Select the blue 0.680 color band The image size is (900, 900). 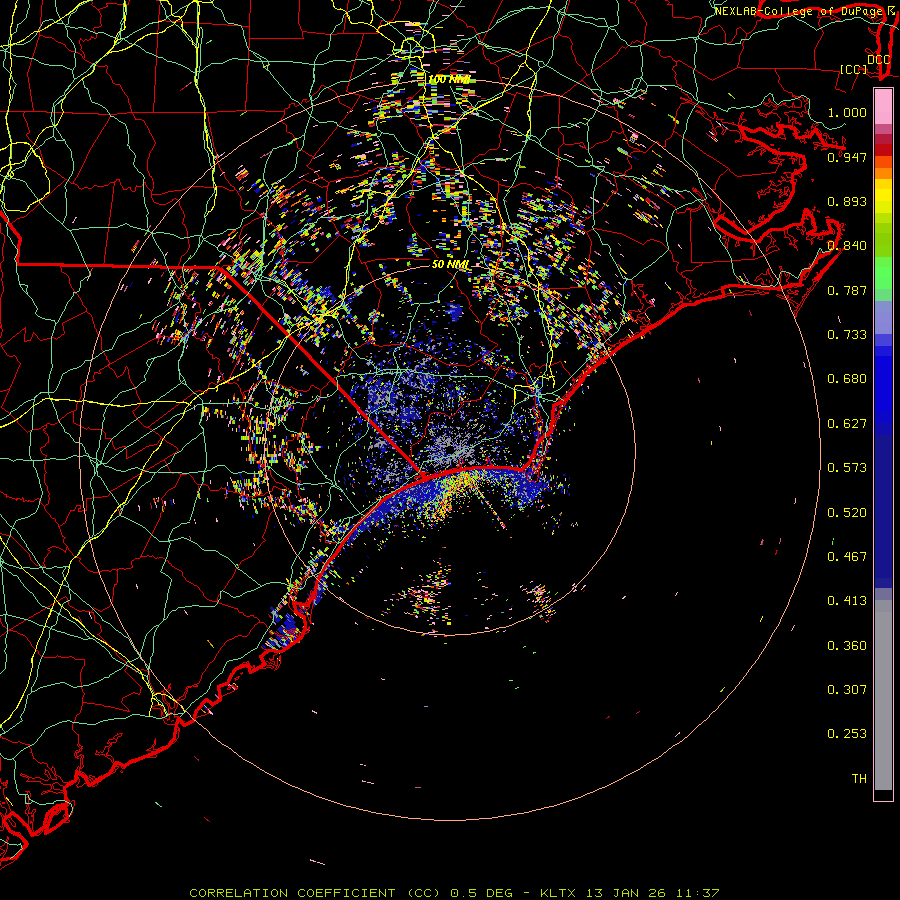click(x=883, y=379)
